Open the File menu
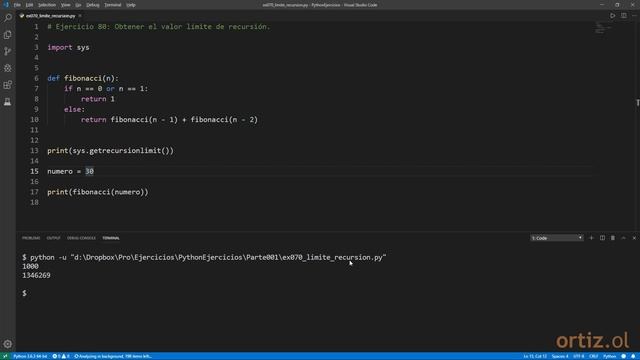 pyautogui.click(x=17, y=5)
